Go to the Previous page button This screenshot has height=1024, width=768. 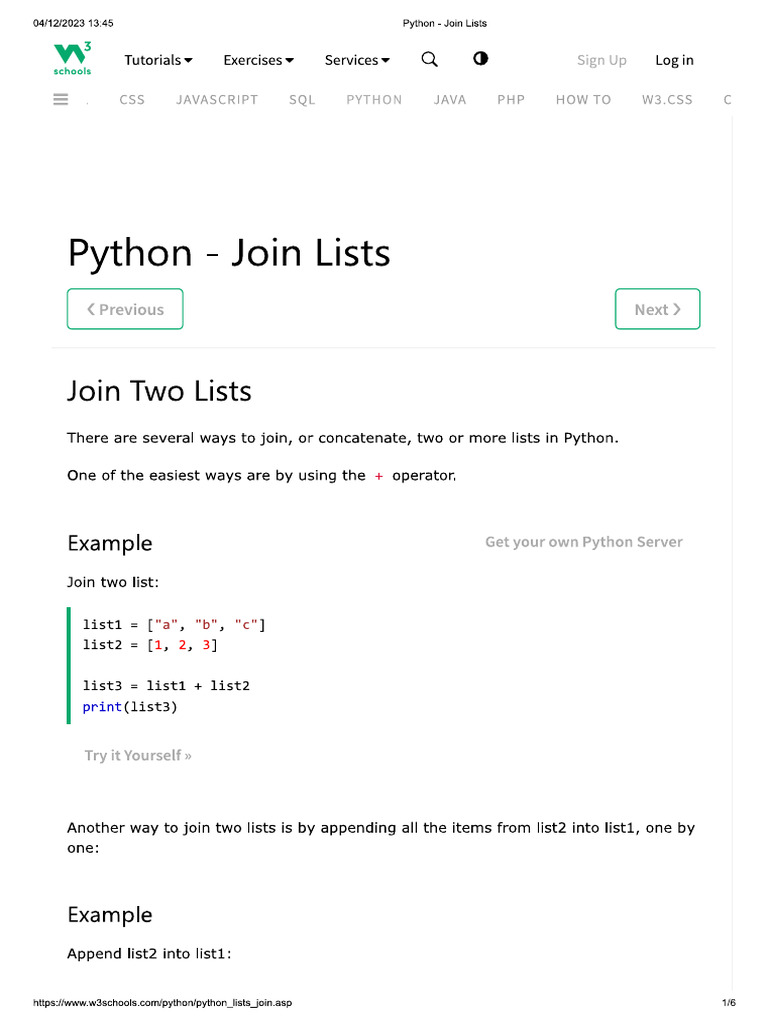[x=125, y=309]
